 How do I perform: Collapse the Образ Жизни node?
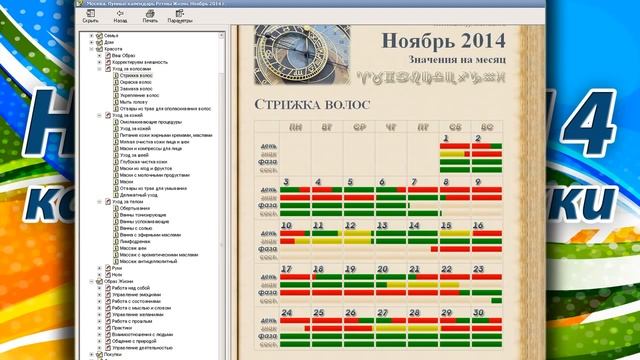click(x=91, y=281)
